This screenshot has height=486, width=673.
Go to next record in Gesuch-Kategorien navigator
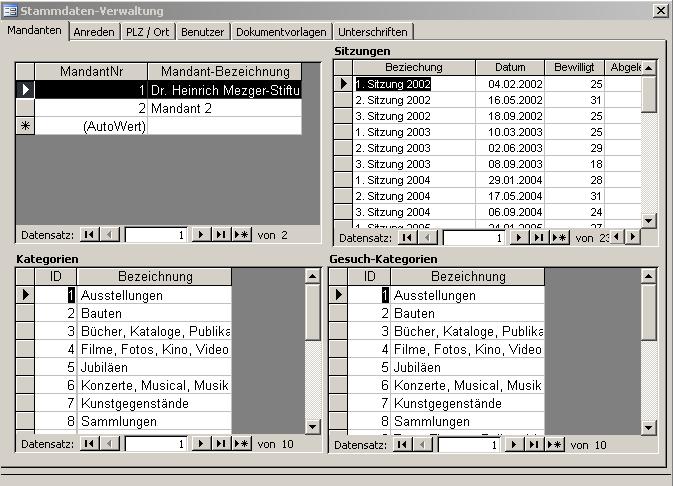514,445
